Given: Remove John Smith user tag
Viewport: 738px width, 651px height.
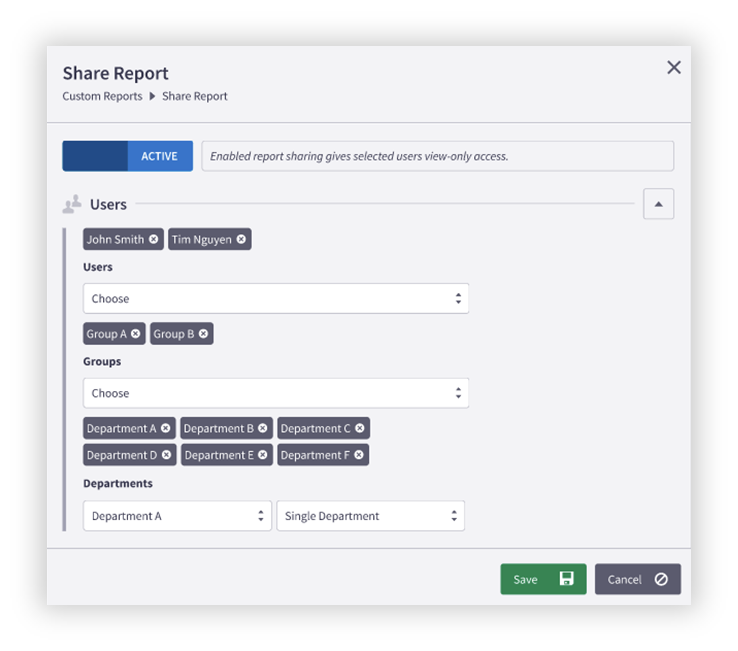Looking at the screenshot, I should (153, 240).
